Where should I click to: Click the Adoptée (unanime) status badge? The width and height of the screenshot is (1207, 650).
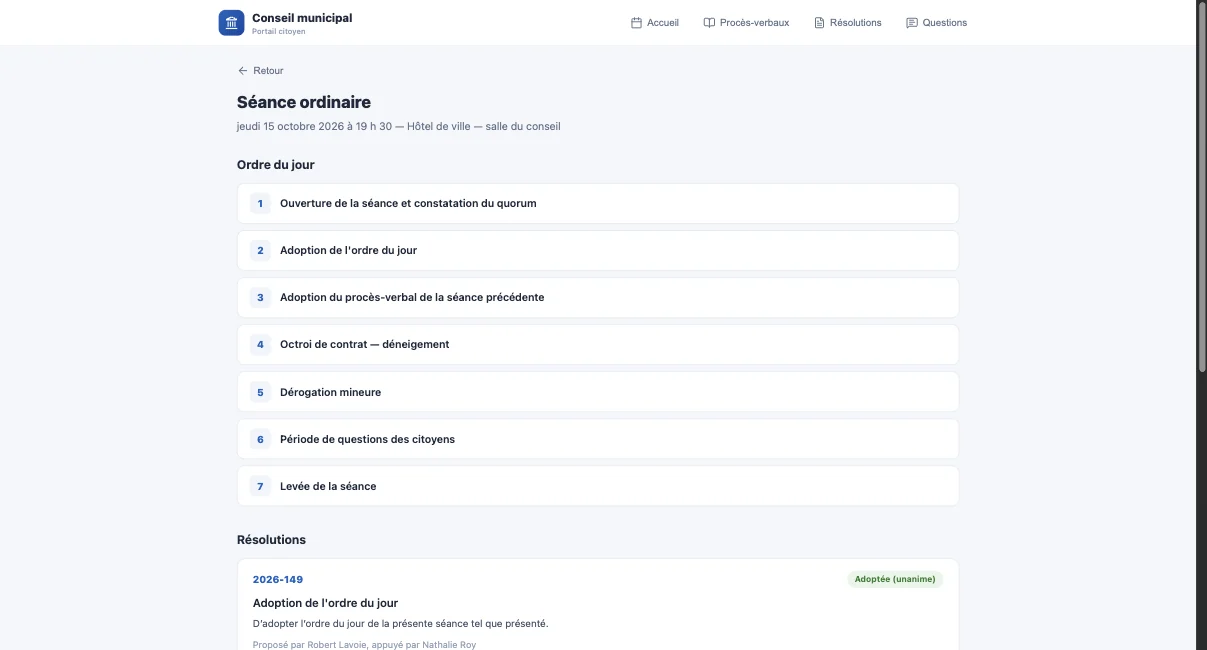click(895, 579)
